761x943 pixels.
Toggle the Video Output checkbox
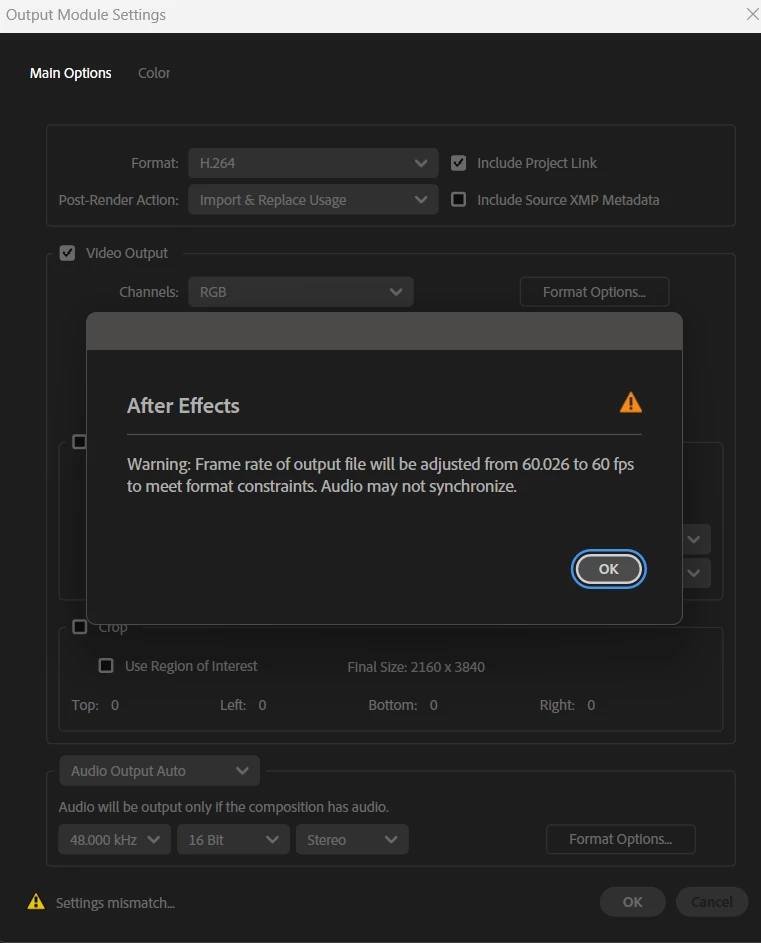[67, 253]
